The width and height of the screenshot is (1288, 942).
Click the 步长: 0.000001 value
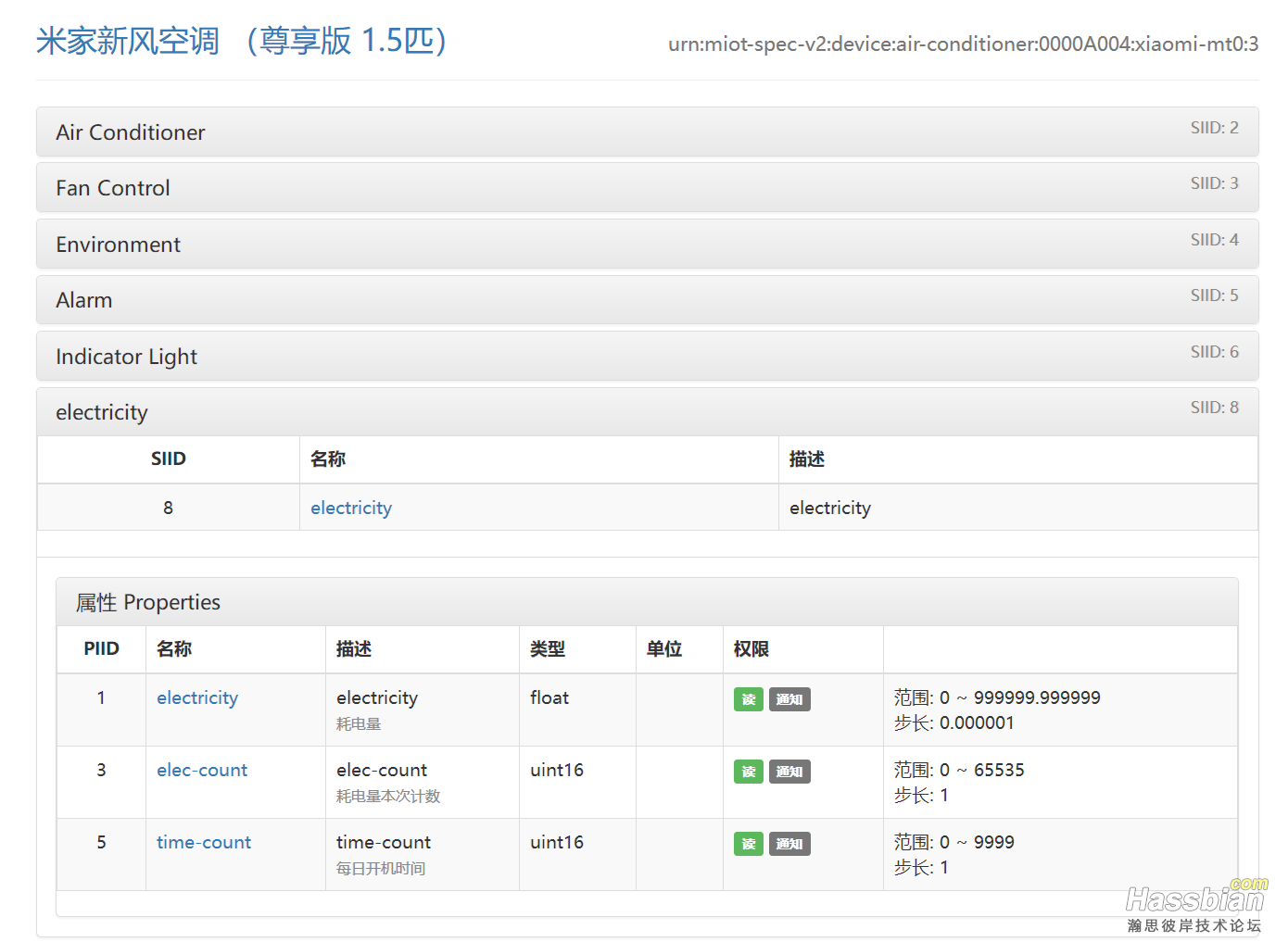954,722
